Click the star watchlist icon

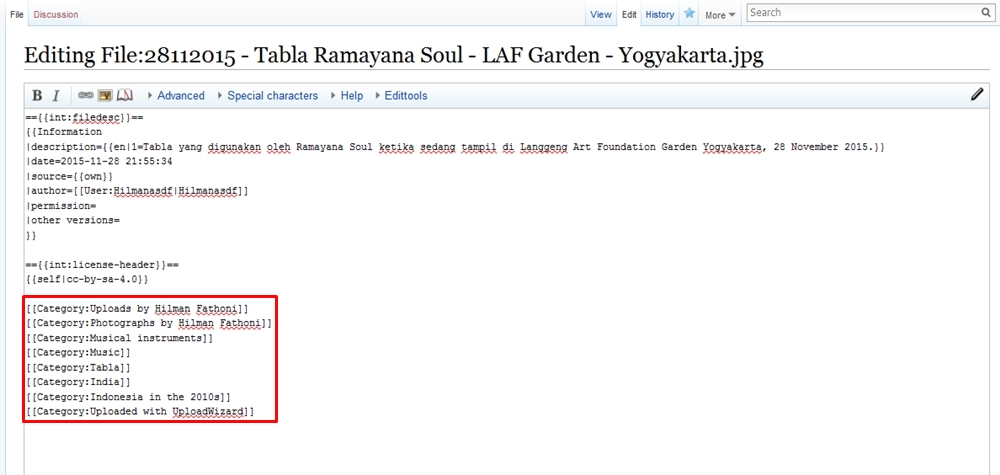(689, 14)
